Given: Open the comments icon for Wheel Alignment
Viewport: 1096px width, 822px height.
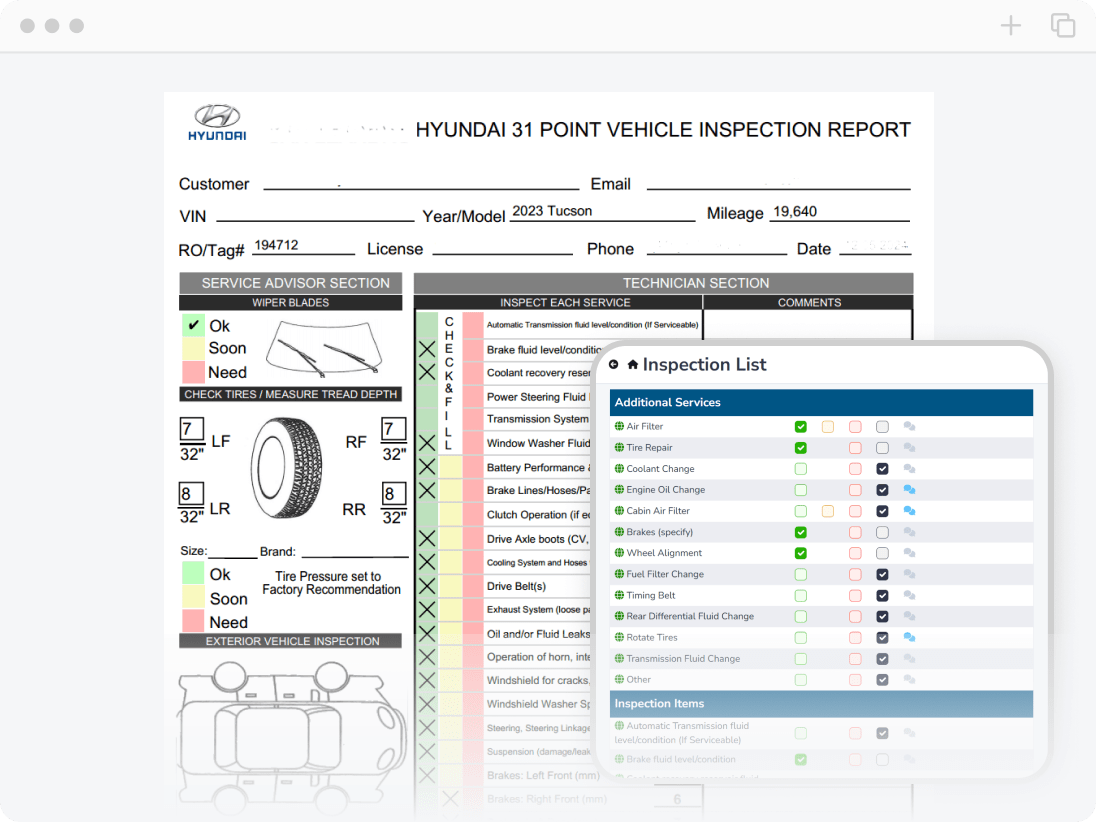Looking at the screenshot, I should (x=909, y=553).
